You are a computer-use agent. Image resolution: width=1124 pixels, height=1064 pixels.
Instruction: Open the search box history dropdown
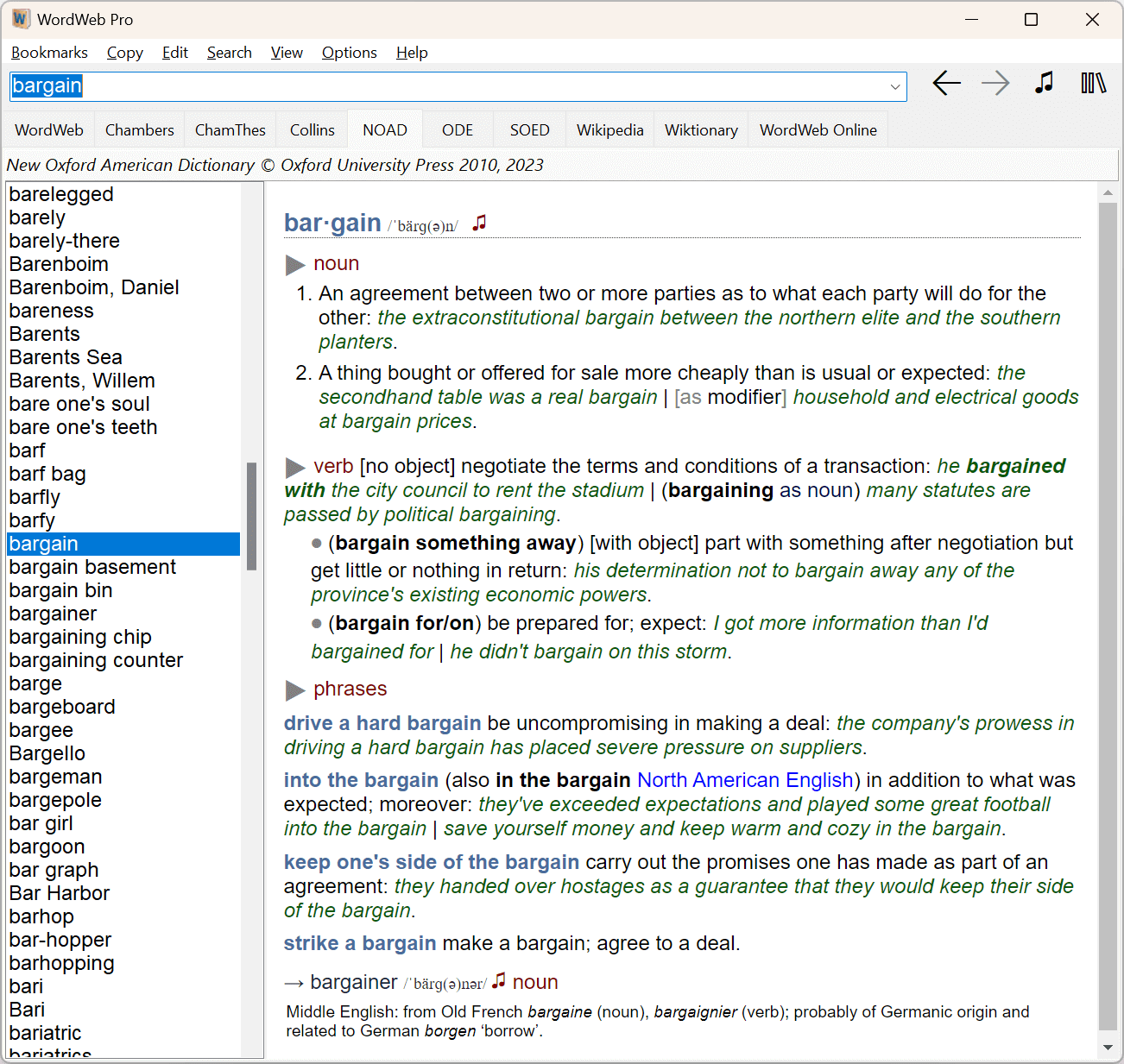tap(895, 86)
